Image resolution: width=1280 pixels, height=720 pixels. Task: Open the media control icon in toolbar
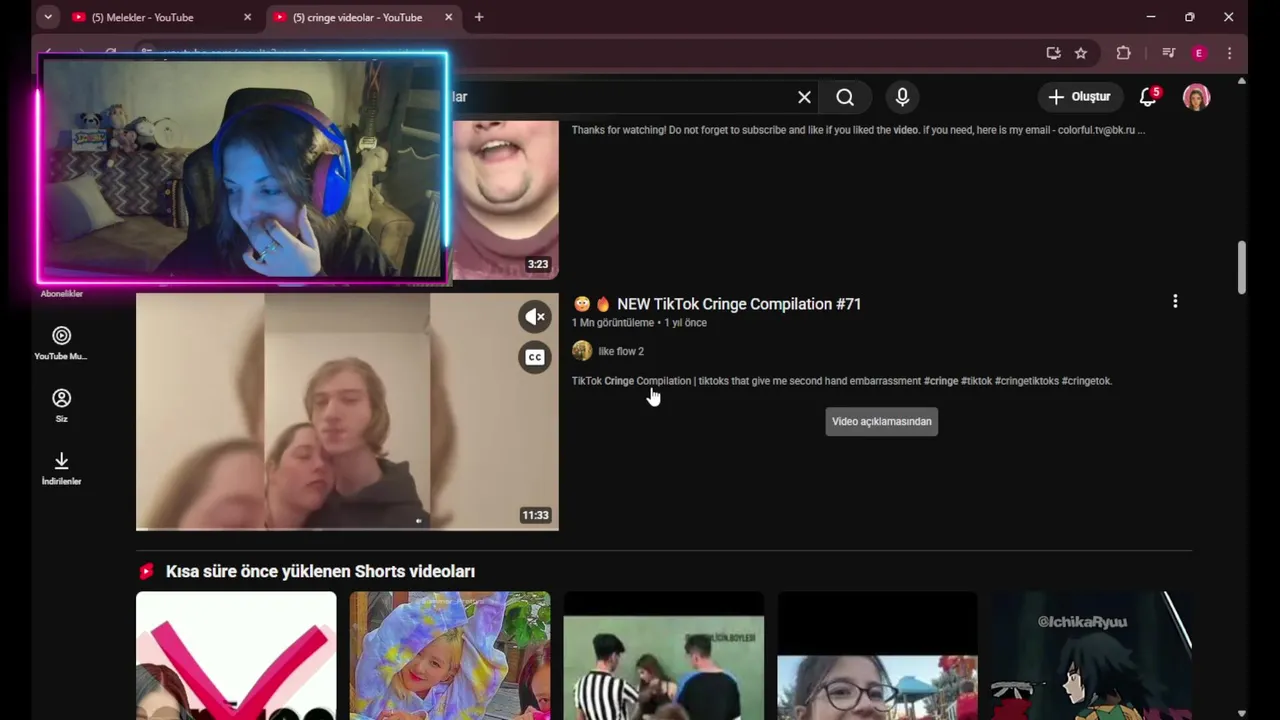[x=1168, y=53]
